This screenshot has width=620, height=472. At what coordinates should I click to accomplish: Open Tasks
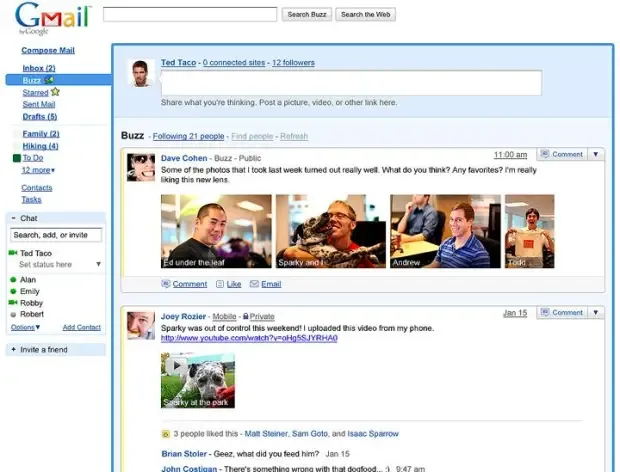(31, 200)
